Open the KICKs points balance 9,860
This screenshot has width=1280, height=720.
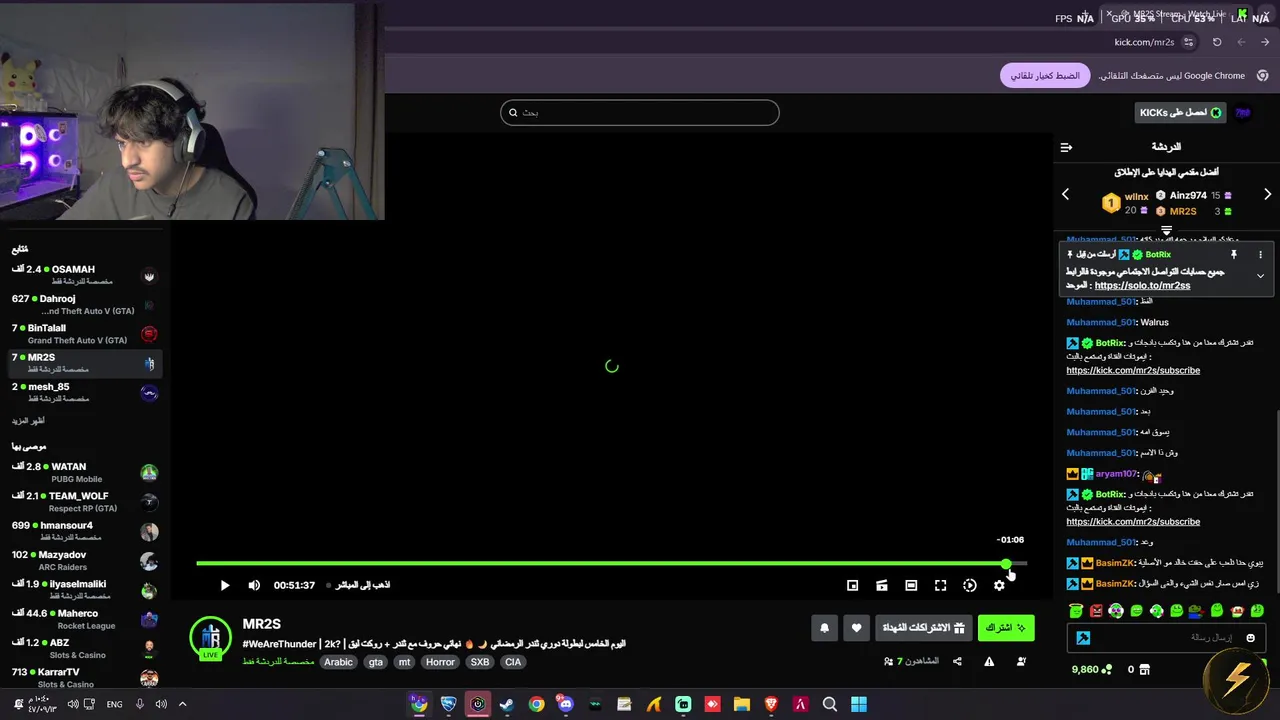(1091, 669)
